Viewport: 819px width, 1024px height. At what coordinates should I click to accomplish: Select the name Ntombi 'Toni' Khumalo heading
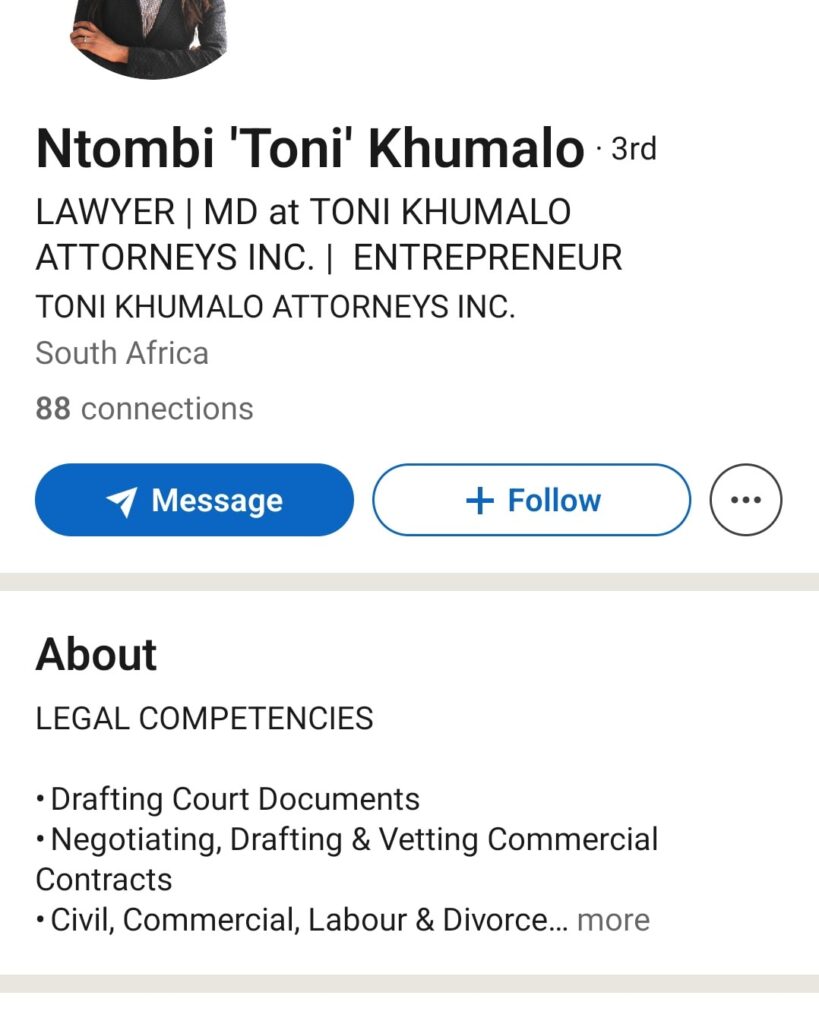coord(310,149)
